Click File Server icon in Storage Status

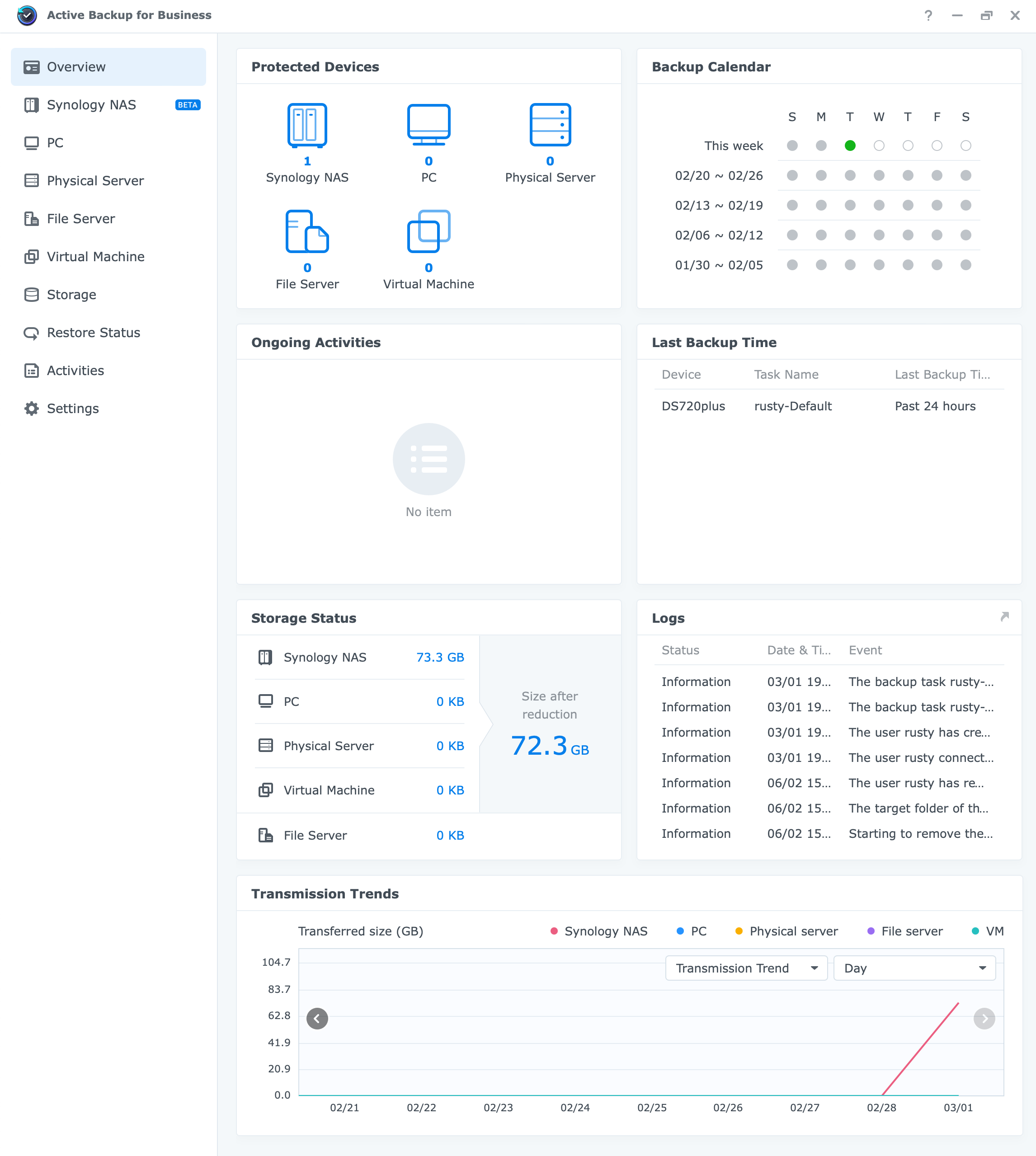(x=265, y=835)
